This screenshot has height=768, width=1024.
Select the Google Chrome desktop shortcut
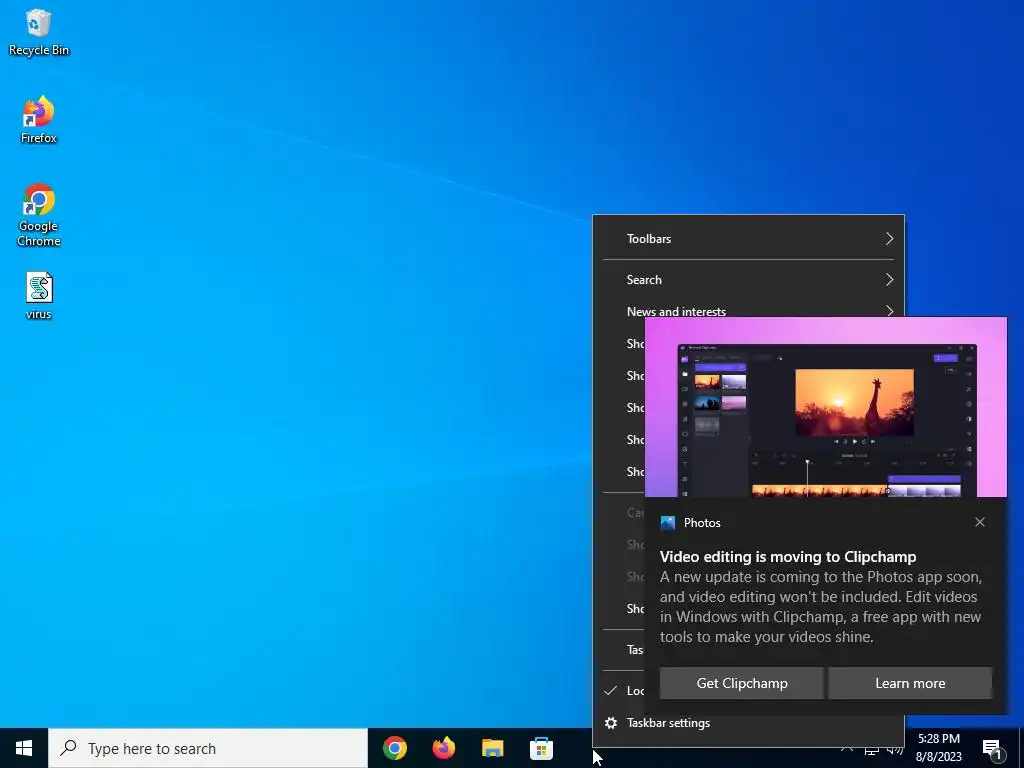pyautogui.click(x=39, y=215)
